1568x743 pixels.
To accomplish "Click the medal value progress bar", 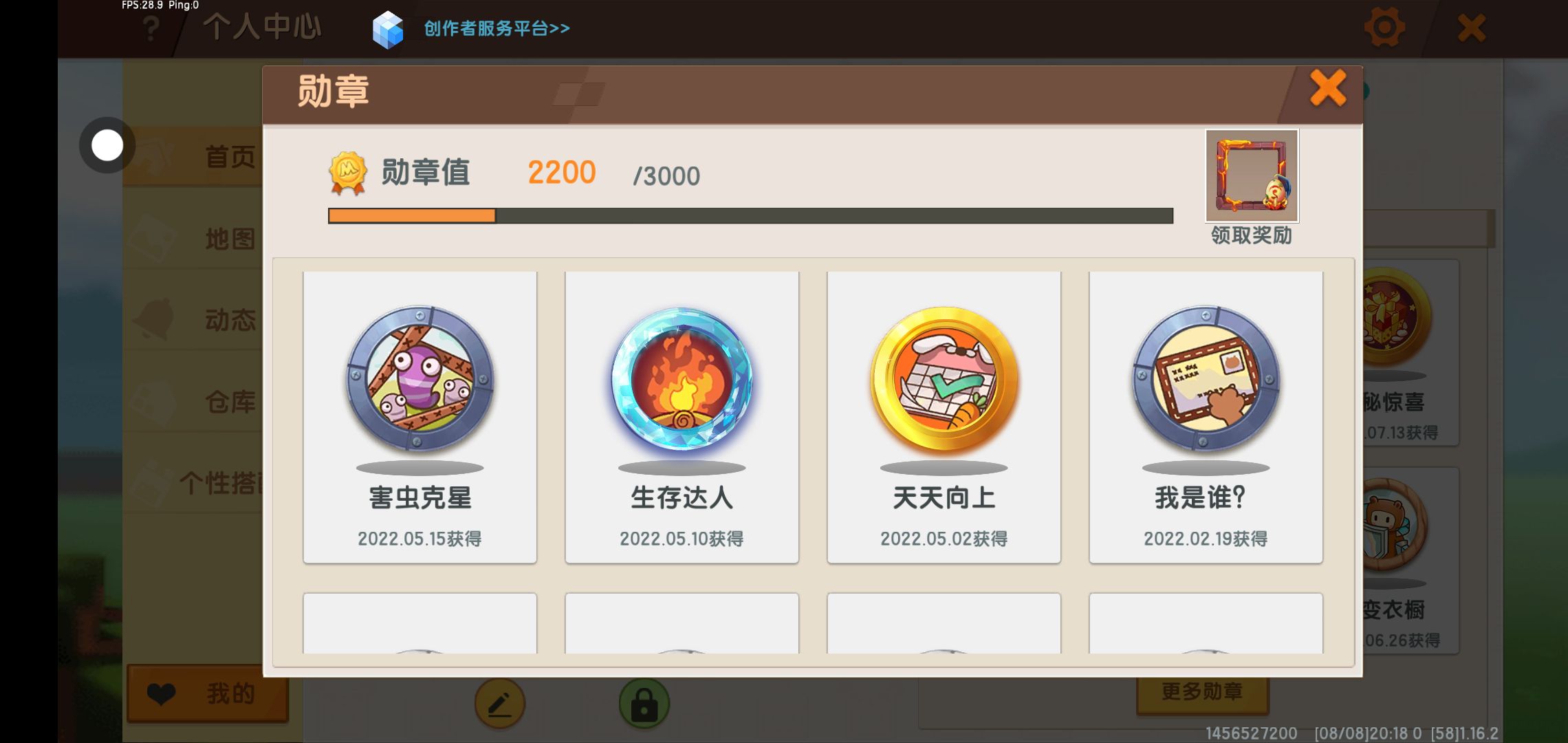I will pos(750,216).
